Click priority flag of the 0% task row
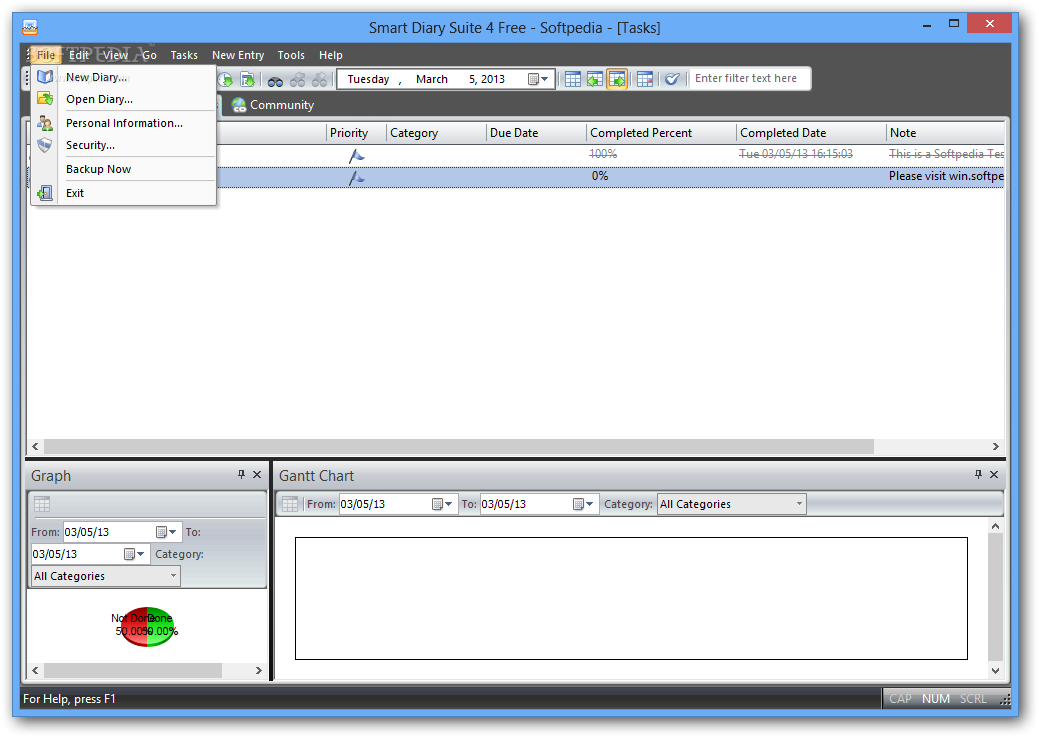The width and height of the screenshot is (1039, 737). 356,178
